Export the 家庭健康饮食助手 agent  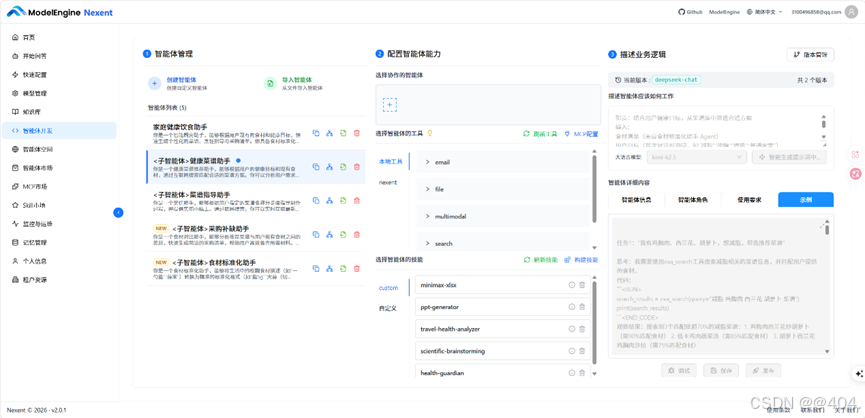(x=343, y=133)
